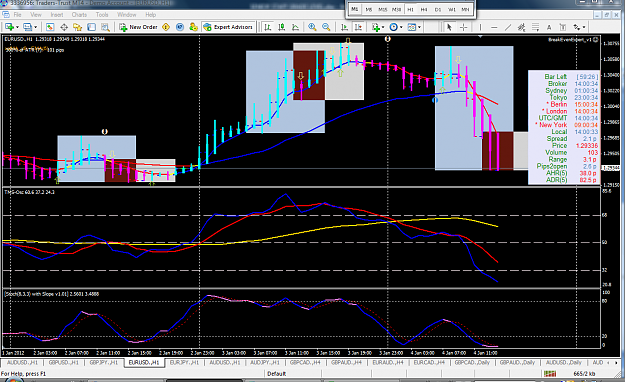Select the arrow cursor tool

[x=449, y=27]
